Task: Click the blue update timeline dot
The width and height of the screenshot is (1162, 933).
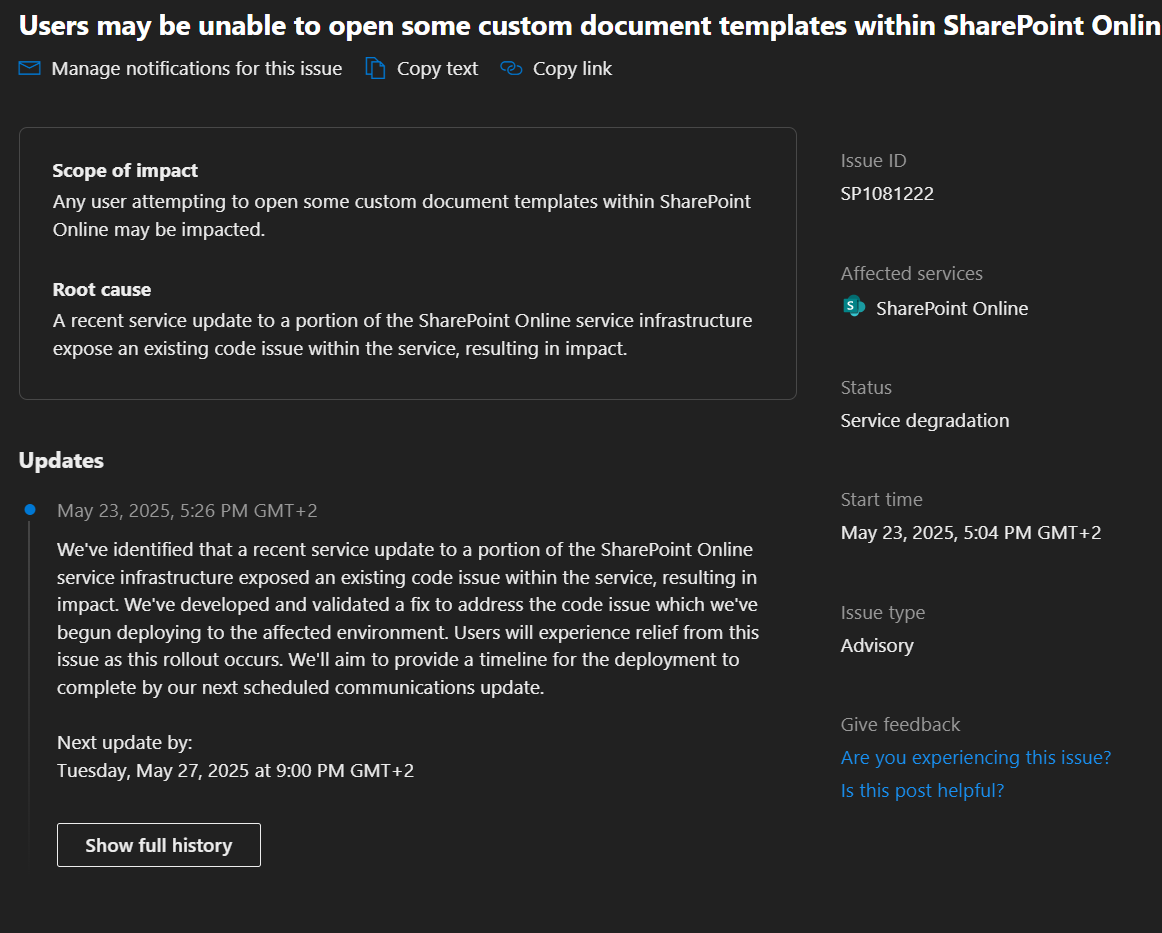Action: coord(30,509)
